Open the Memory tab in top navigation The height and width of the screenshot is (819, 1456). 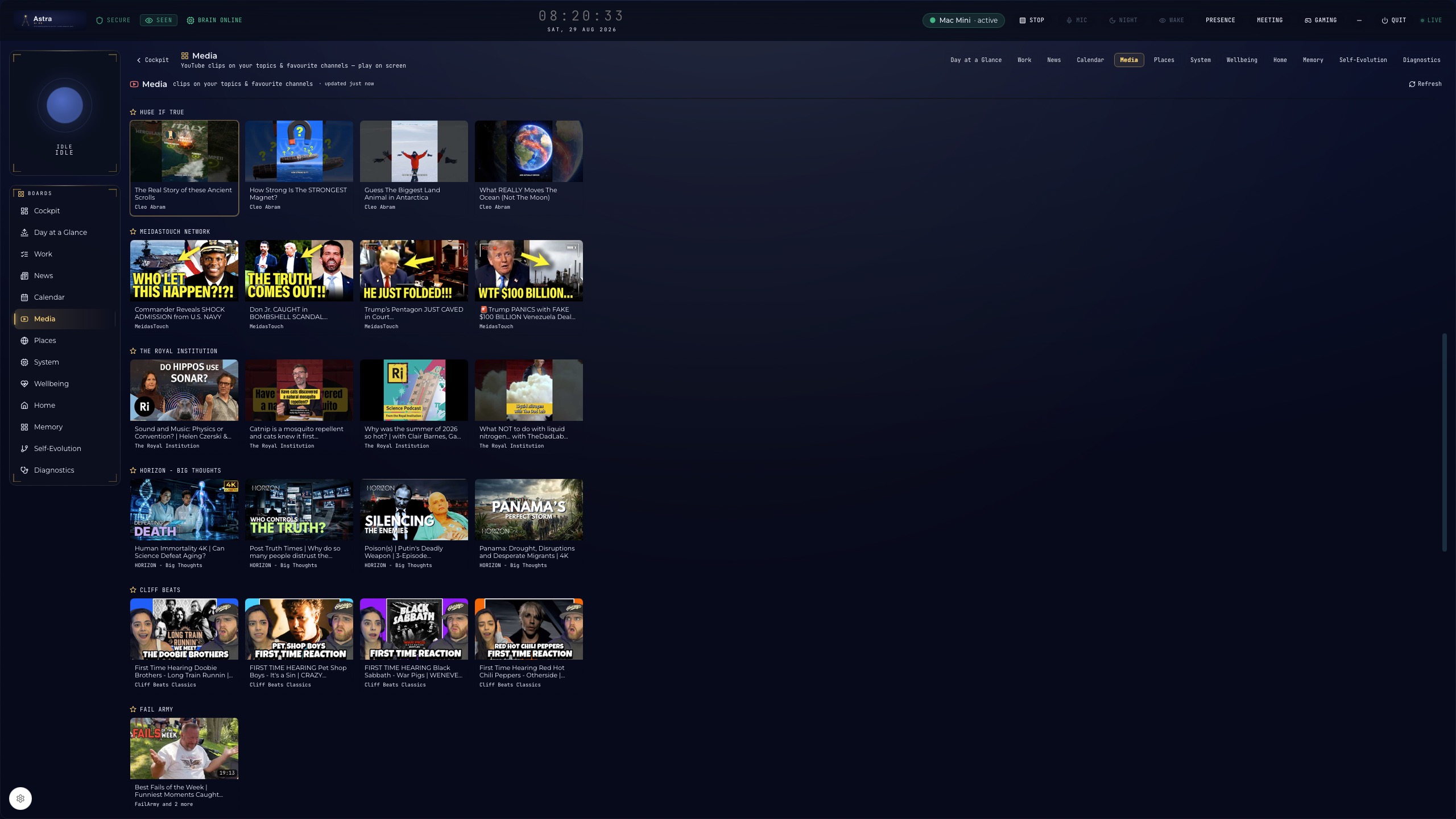(x=1313, y=60)
